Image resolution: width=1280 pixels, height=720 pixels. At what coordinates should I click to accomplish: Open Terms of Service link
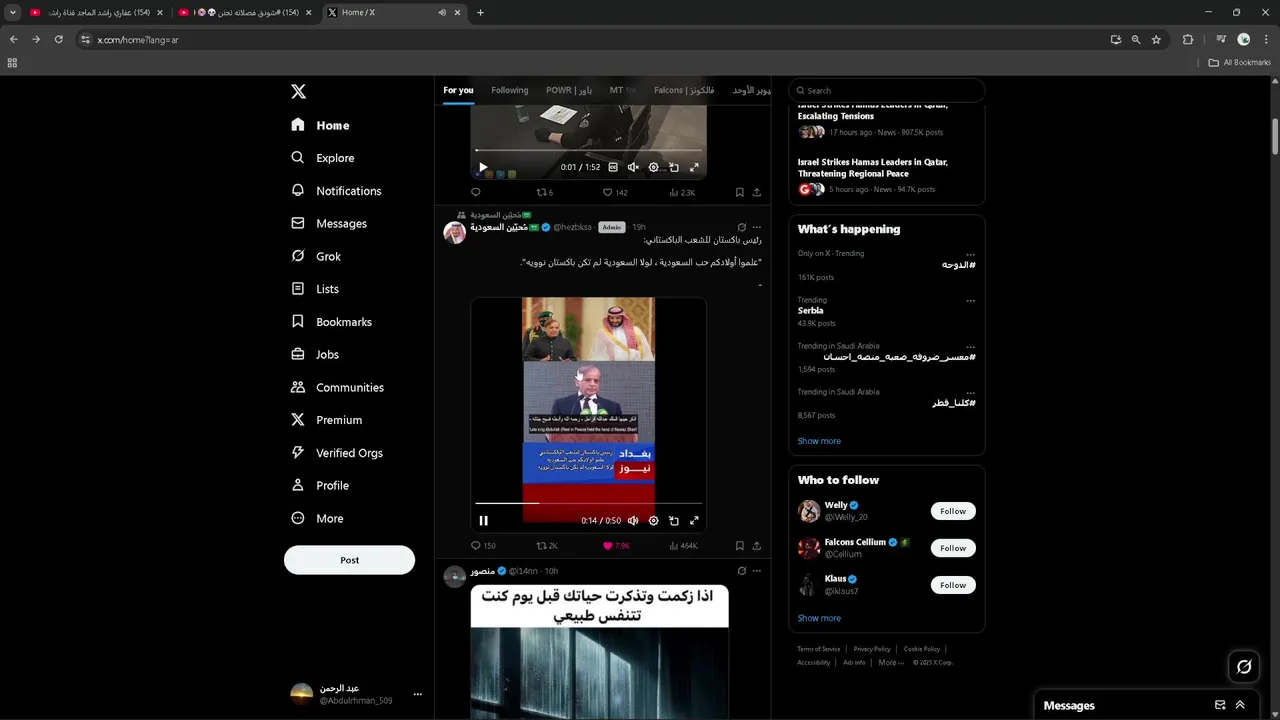[819, 649]
